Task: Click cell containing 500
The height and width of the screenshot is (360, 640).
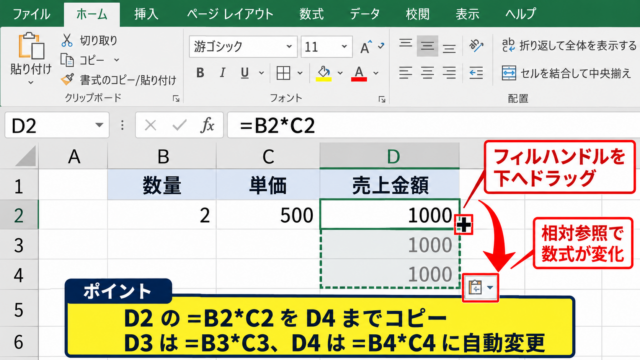Action: (268, 215)
